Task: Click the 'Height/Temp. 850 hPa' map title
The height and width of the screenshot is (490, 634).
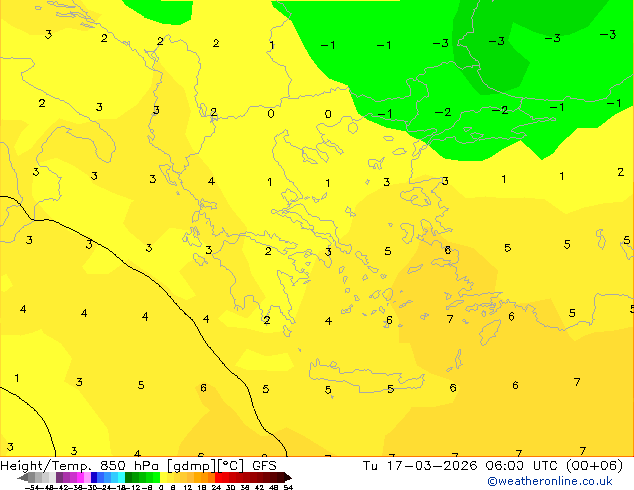Action: coord(79,466)
